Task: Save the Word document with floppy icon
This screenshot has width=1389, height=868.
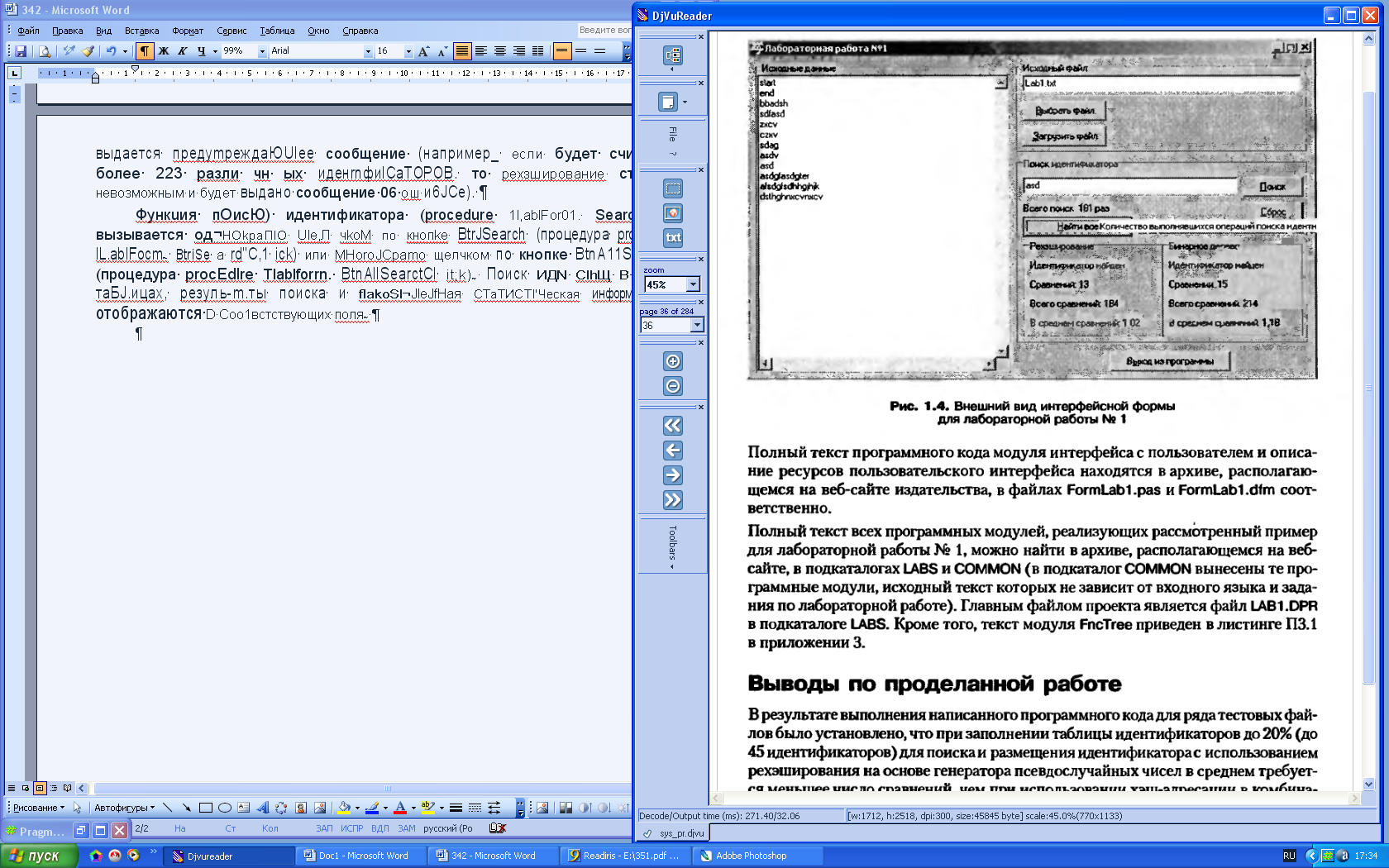Action: pos(21,51)
